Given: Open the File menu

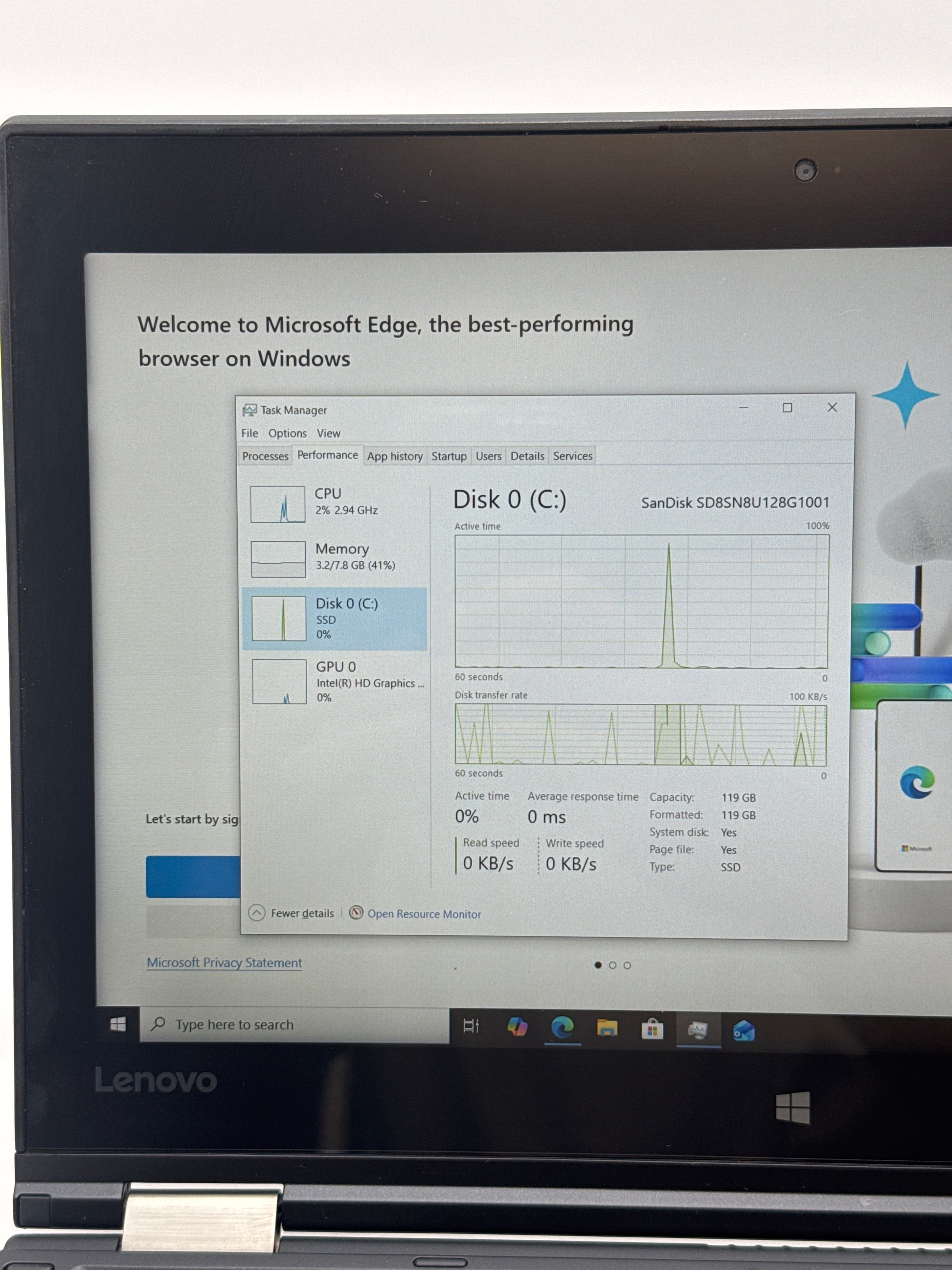Looking at the screenshot, I should click(x=249, y=434).
